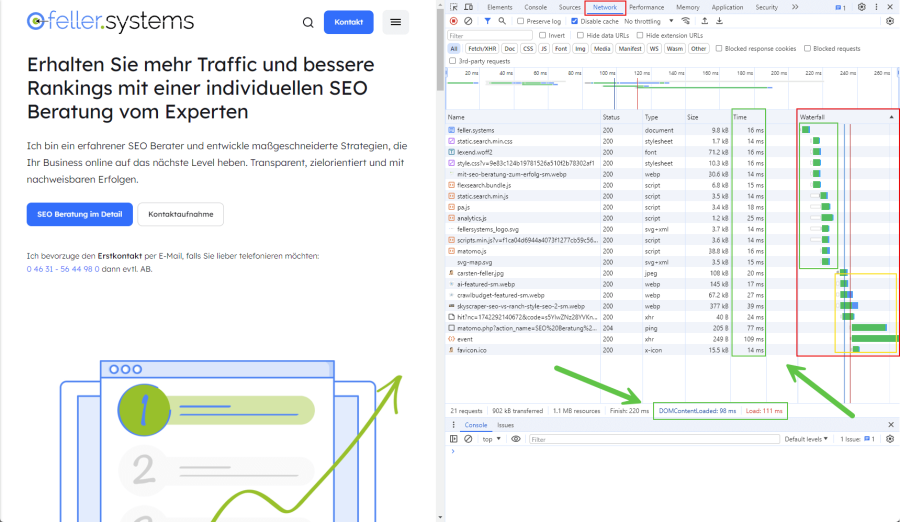Open console drawer three-dot menu
900x522 pixels.
(453, 425)
